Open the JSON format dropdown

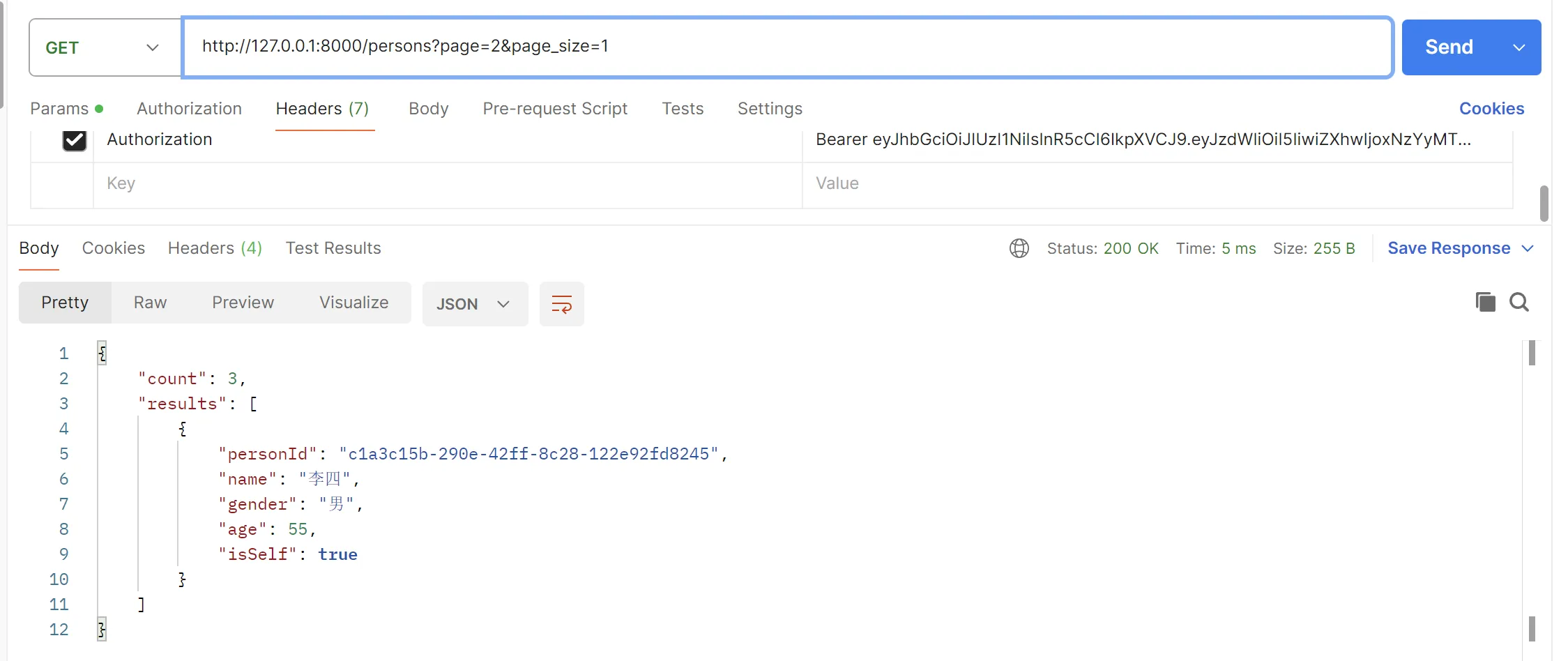point(475,304)
